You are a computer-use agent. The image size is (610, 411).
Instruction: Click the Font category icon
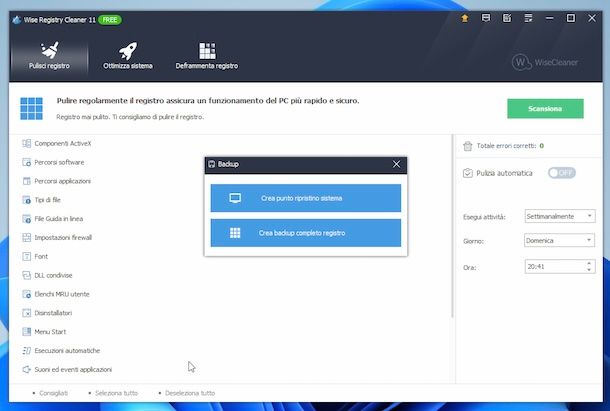[x=26, y=256]
